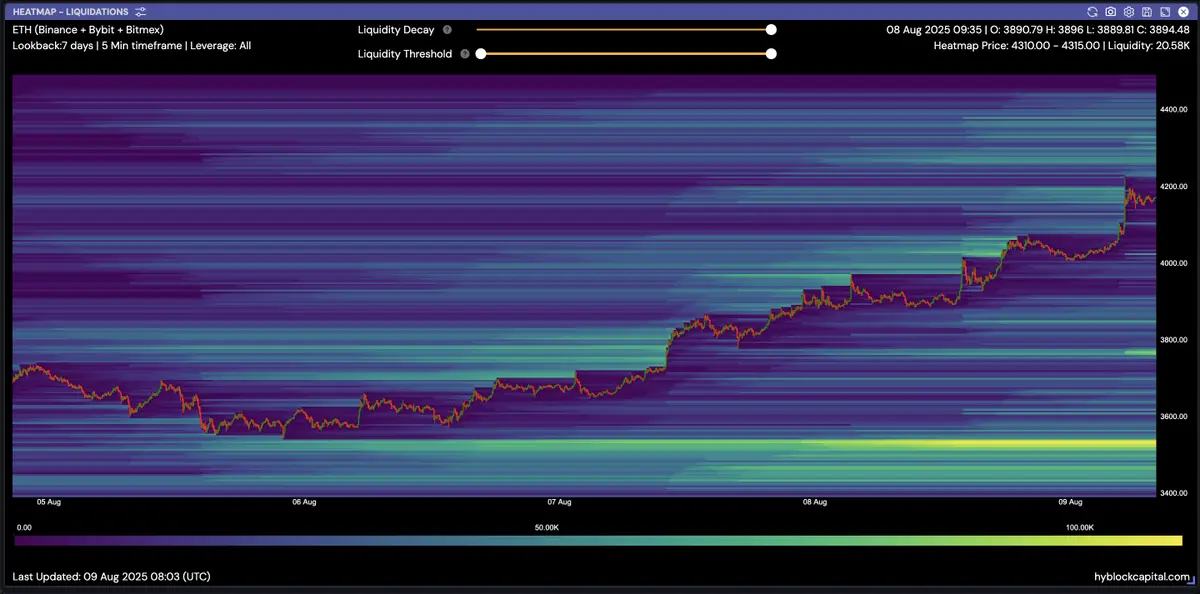Click the Liquidity Threshold right handle

[771, 54]
